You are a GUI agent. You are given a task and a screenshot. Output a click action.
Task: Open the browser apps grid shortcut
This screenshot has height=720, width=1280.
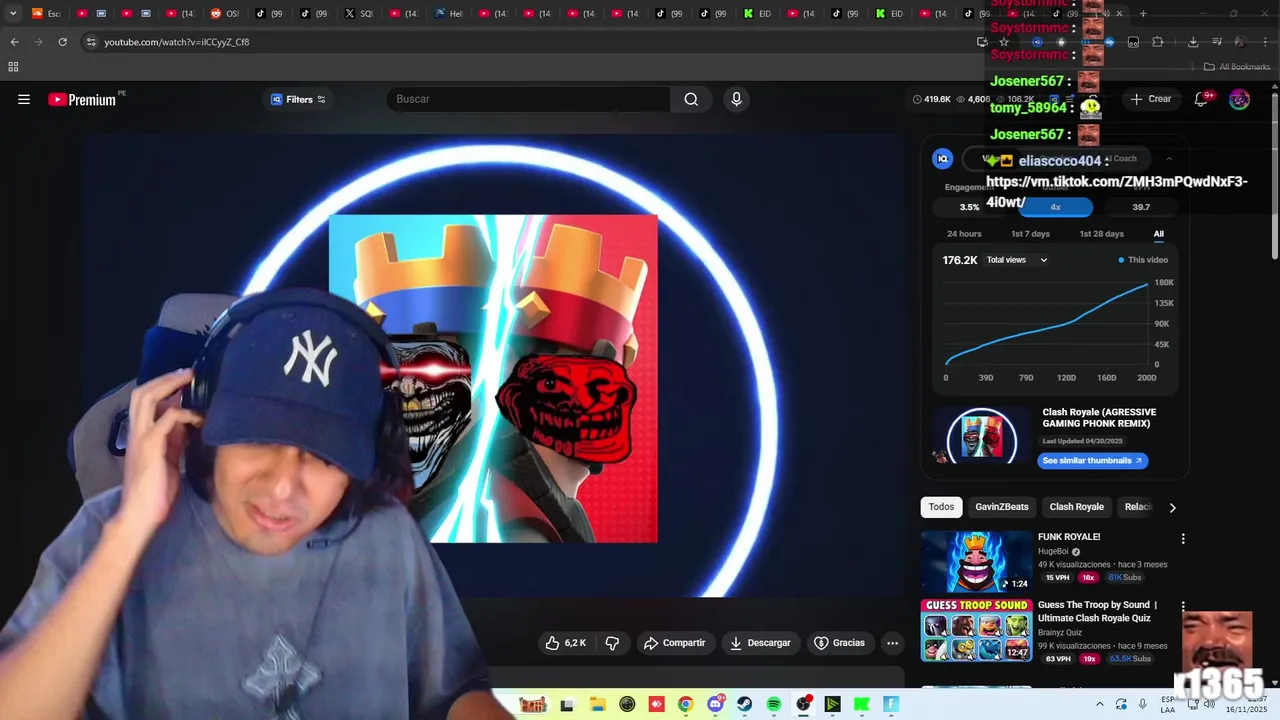[x=13, y=67]
